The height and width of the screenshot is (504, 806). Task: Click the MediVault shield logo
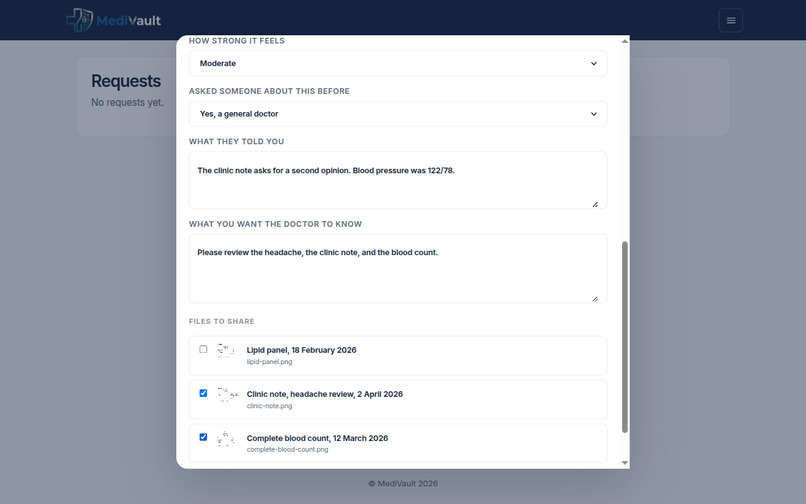click(80, 20)
